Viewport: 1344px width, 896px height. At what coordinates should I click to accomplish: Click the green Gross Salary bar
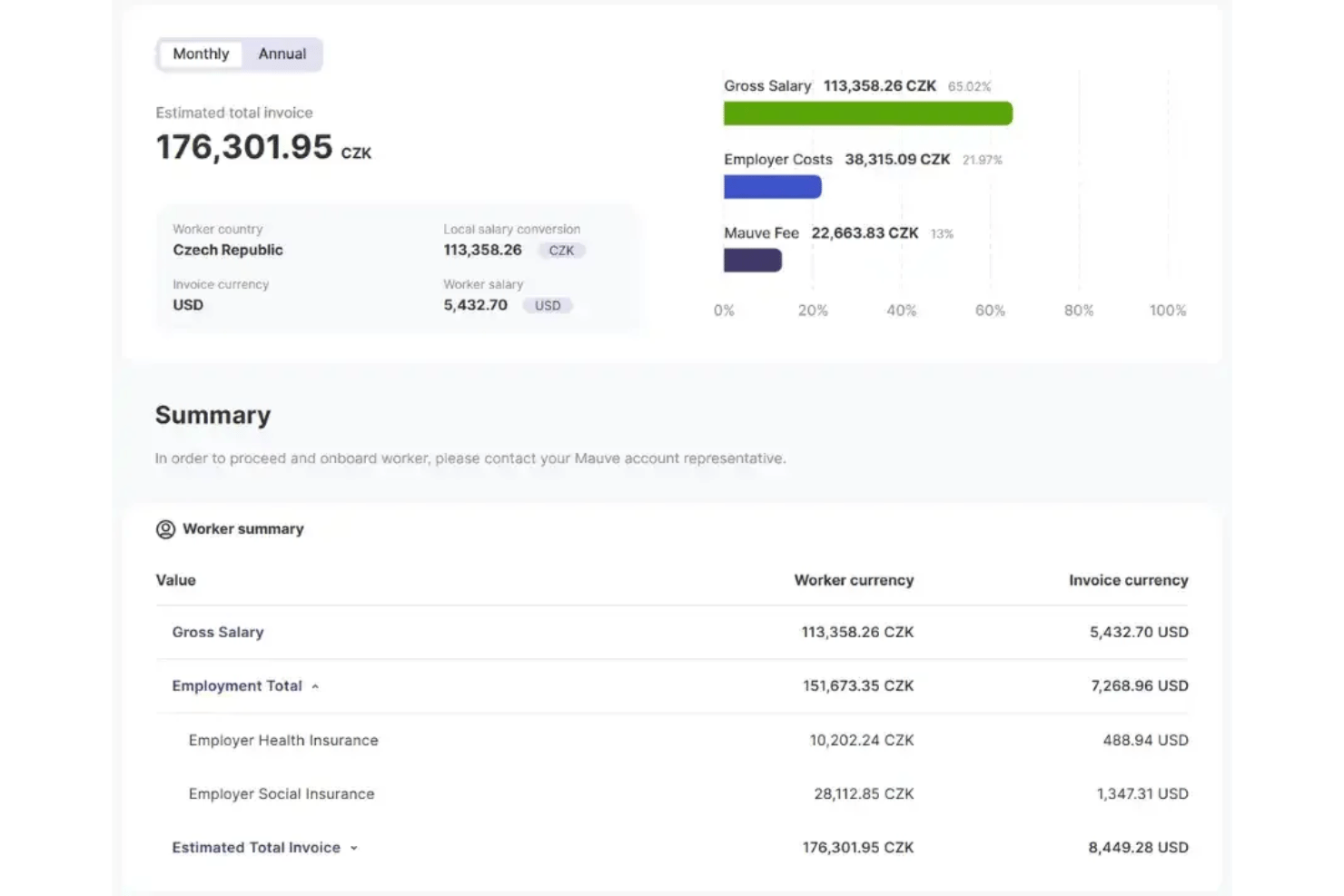[x=868, y=113]
